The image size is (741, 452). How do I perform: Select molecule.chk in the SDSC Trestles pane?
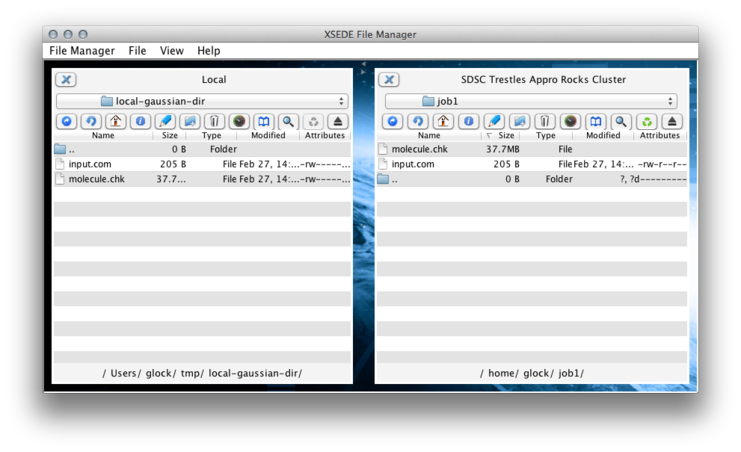click(532, 149)
